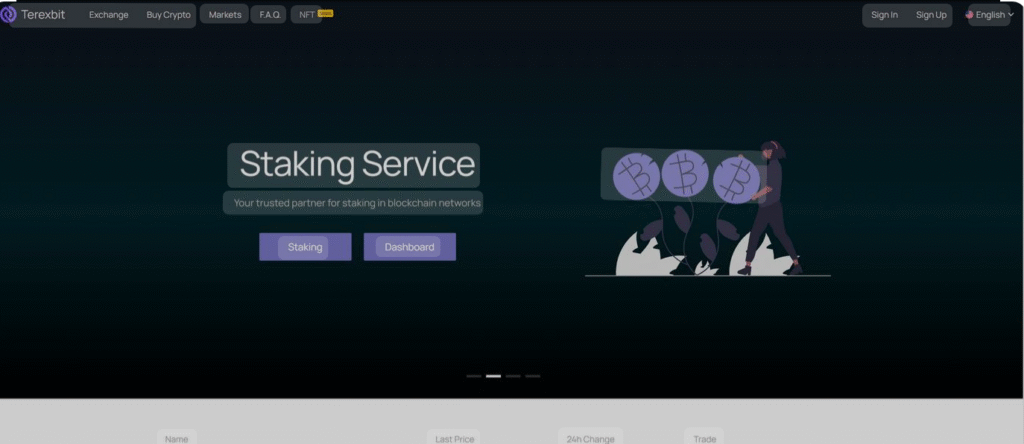Click the walking person illustration
1024x444 pixels.
coord(772,210)
